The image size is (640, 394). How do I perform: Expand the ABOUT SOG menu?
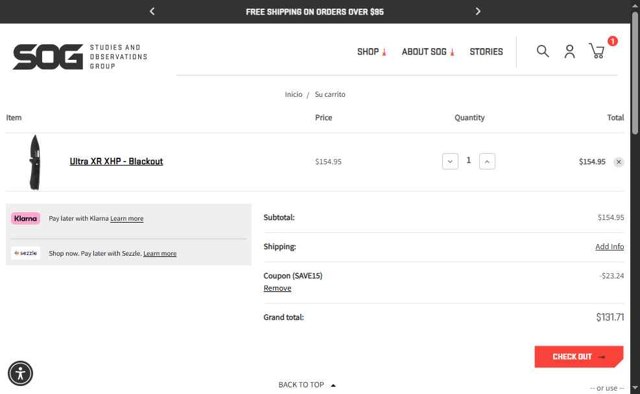[428, 52]
